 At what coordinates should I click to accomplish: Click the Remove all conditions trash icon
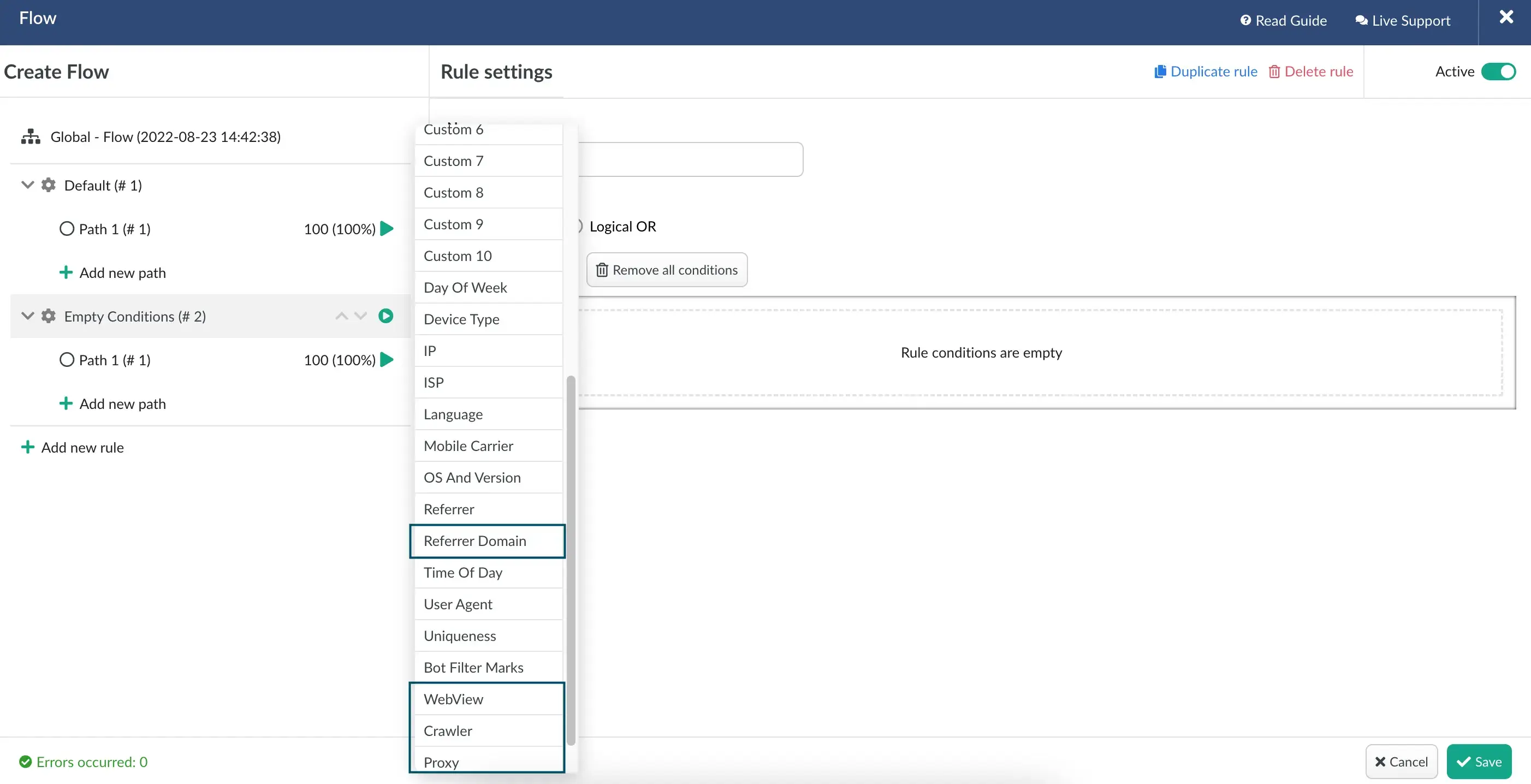(601, 269)
